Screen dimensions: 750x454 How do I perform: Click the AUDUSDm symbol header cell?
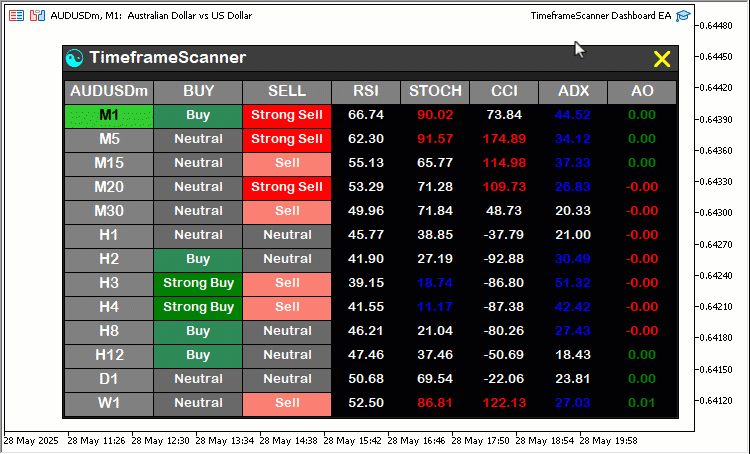coord(109,92)
